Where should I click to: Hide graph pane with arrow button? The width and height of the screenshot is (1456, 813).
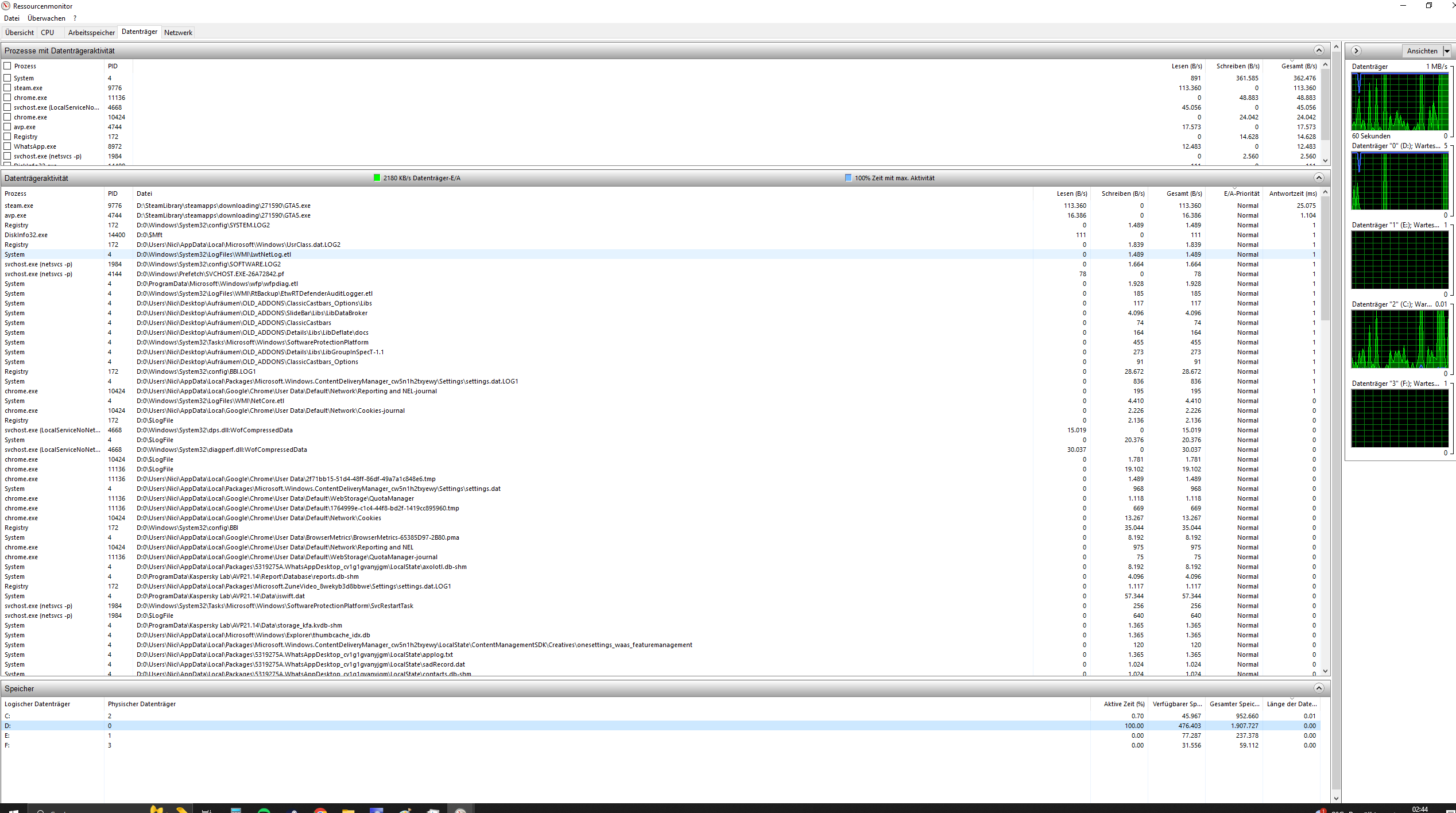tap(1357, 51)
